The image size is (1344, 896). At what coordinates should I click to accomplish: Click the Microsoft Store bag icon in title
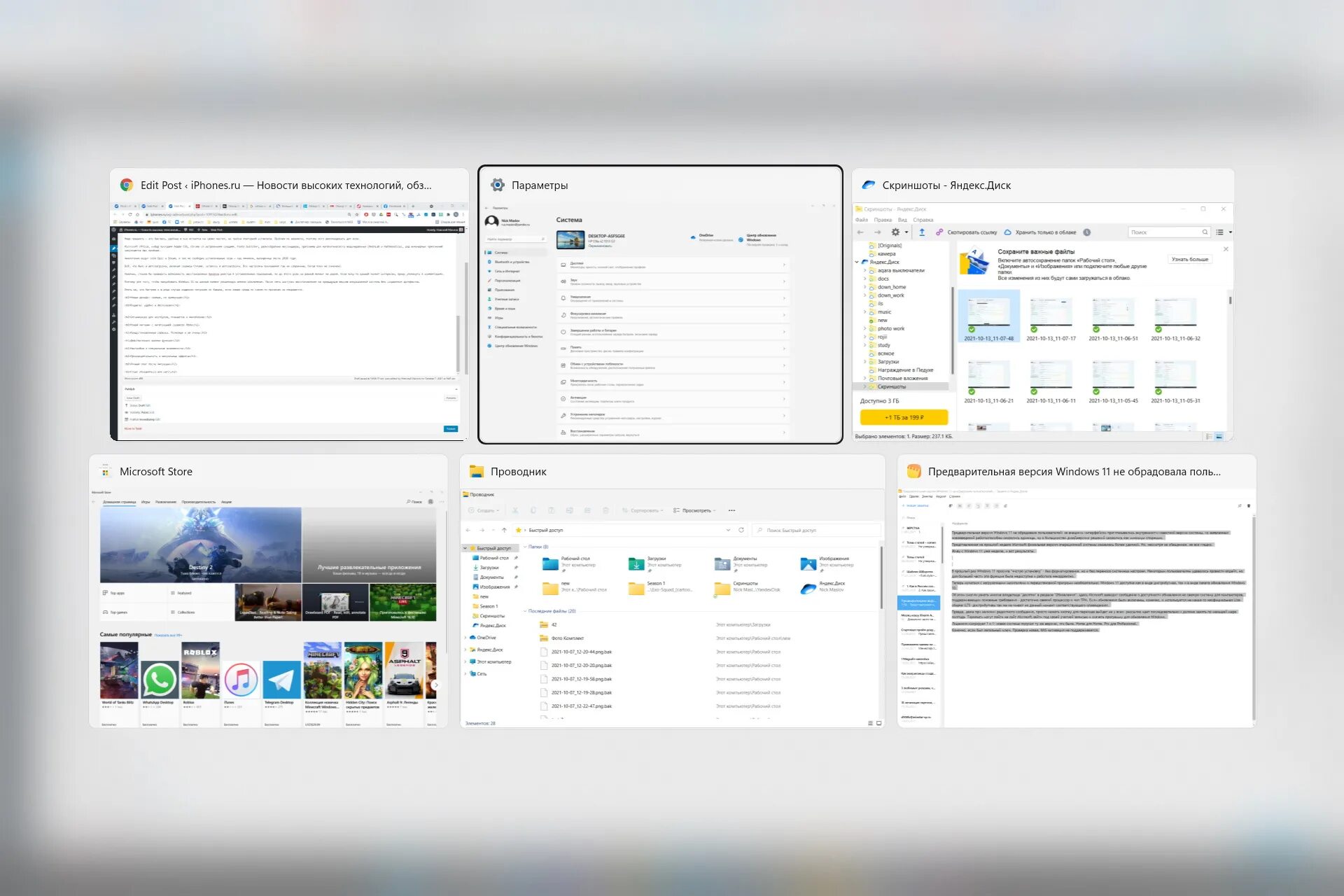[106, 471]
